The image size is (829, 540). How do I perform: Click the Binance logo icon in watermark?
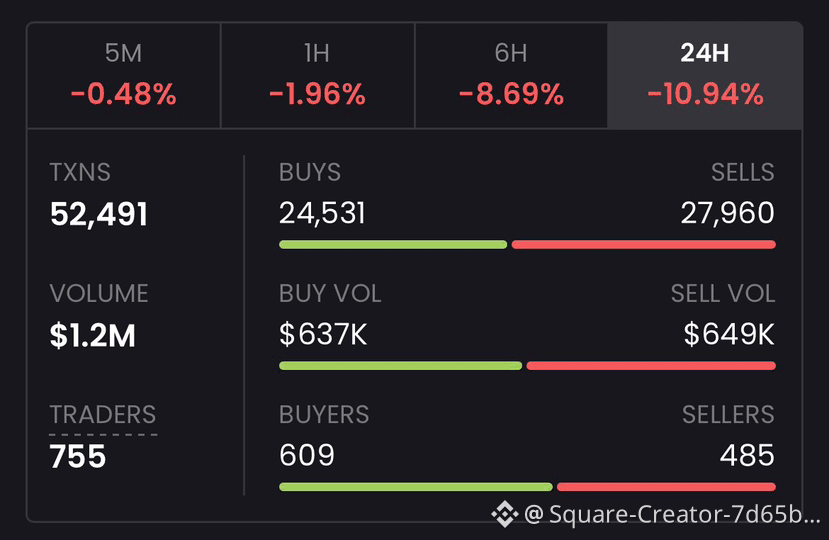click(504, 514)
